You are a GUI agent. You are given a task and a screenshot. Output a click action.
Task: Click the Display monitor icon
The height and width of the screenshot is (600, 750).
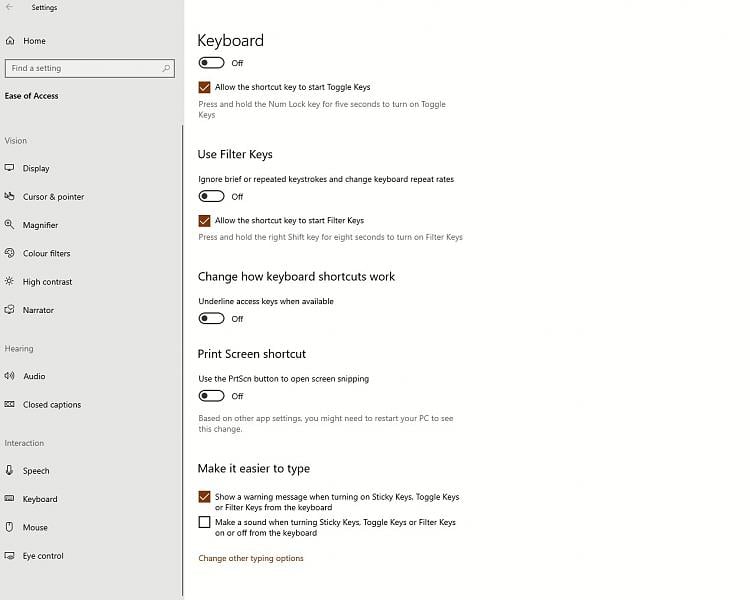10,168
